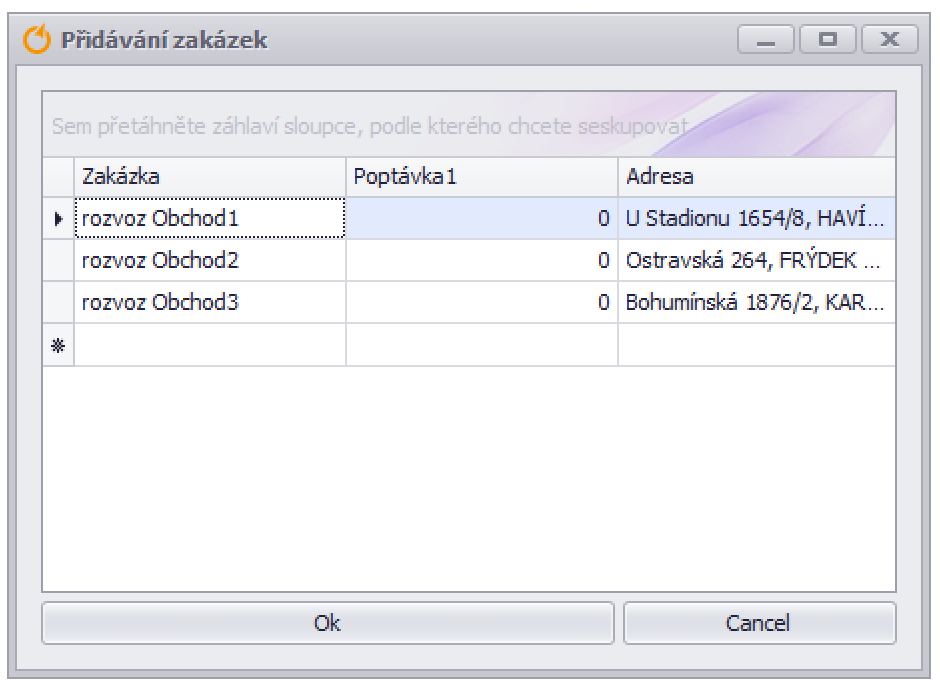Screen dimensions: 940x684
Task: Click the Cancel button
Action: (760, 623)
